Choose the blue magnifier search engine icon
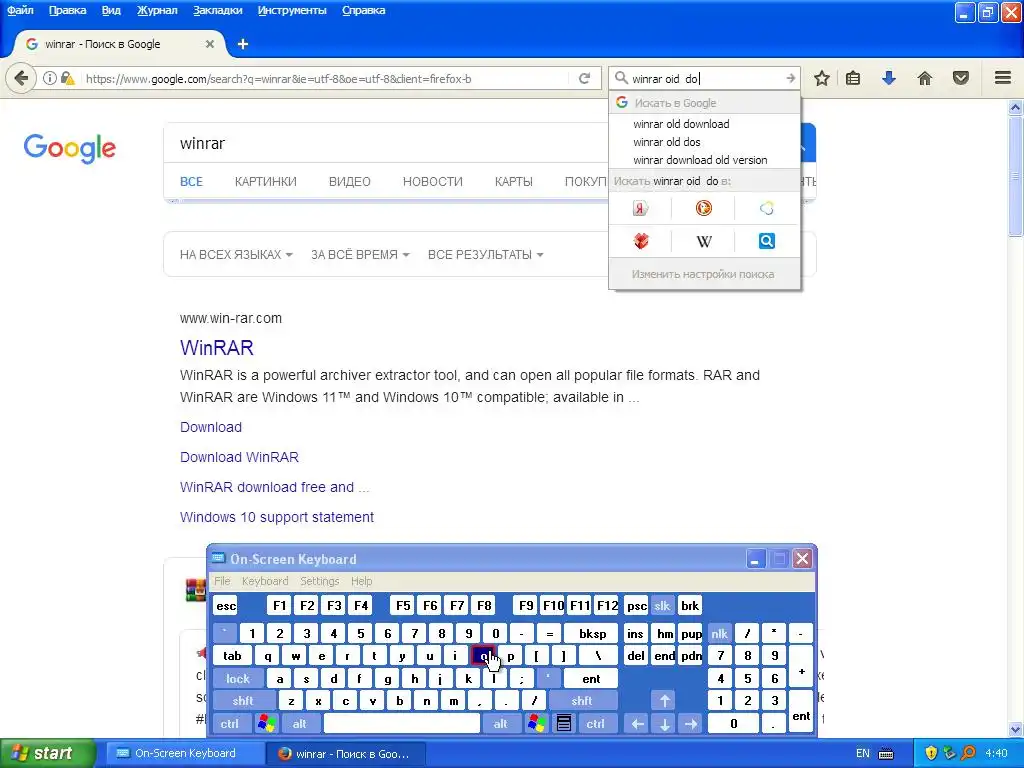Viewport: 1024px width, 768px height. pos(767,241)
